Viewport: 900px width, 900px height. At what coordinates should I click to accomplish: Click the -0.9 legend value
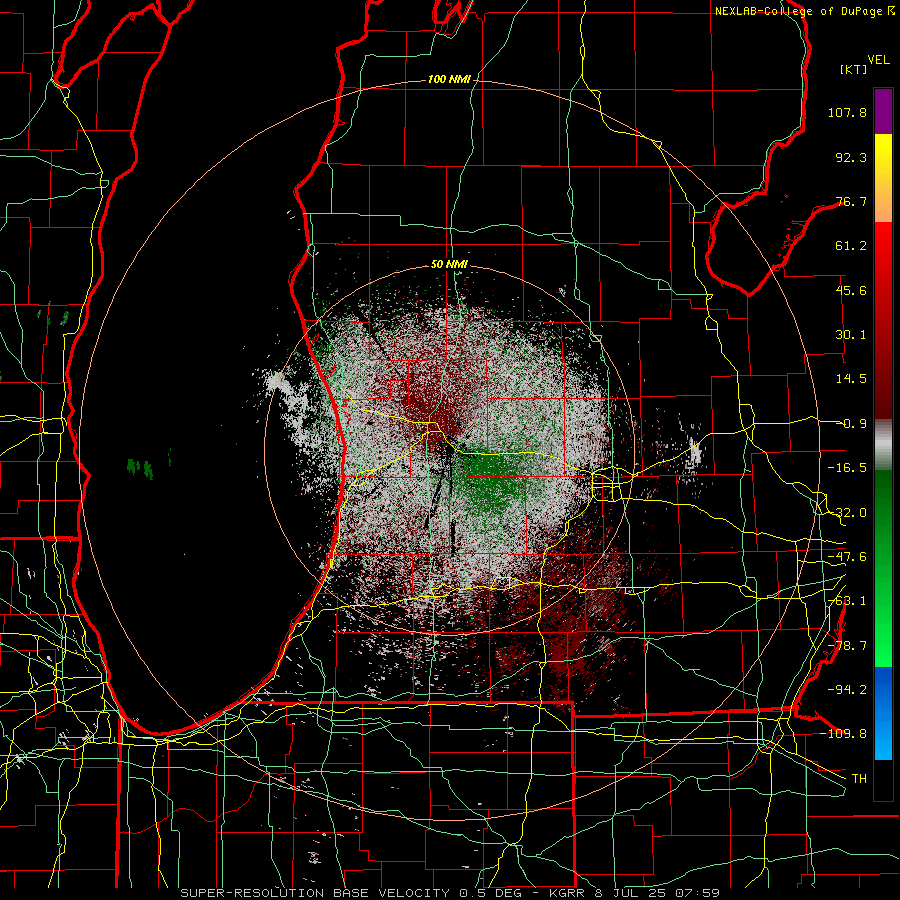click(851, 424)
